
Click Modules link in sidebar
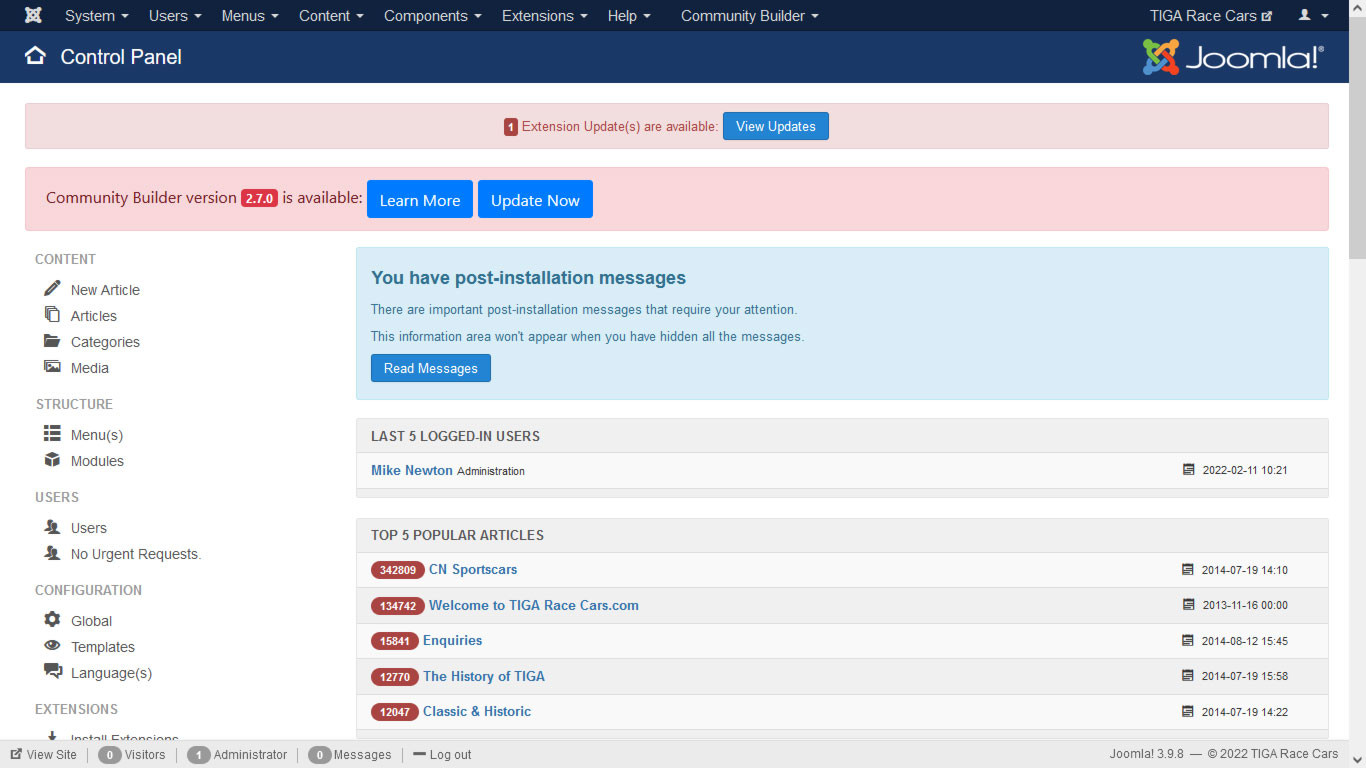97,461
